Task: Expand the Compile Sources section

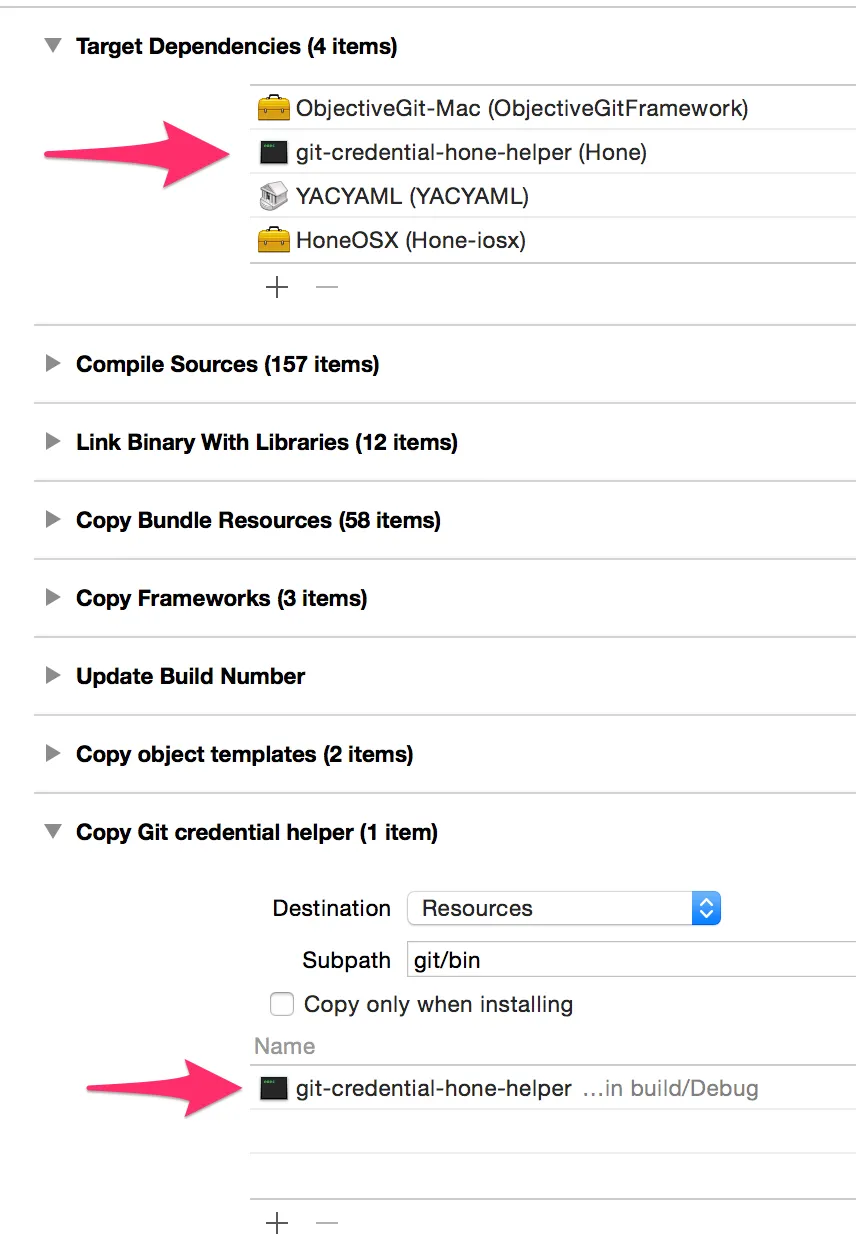Action: 53,364
